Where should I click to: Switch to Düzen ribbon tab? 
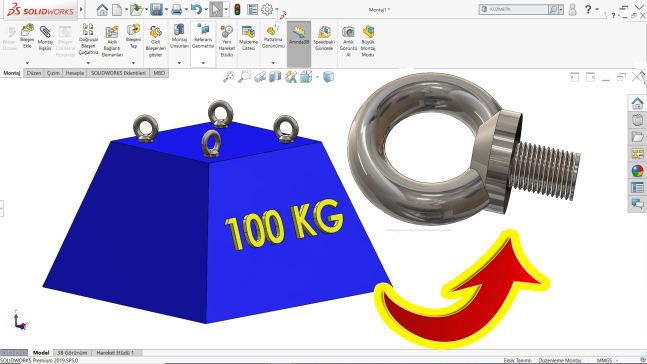pyautogui.click(x=34, y=73)
